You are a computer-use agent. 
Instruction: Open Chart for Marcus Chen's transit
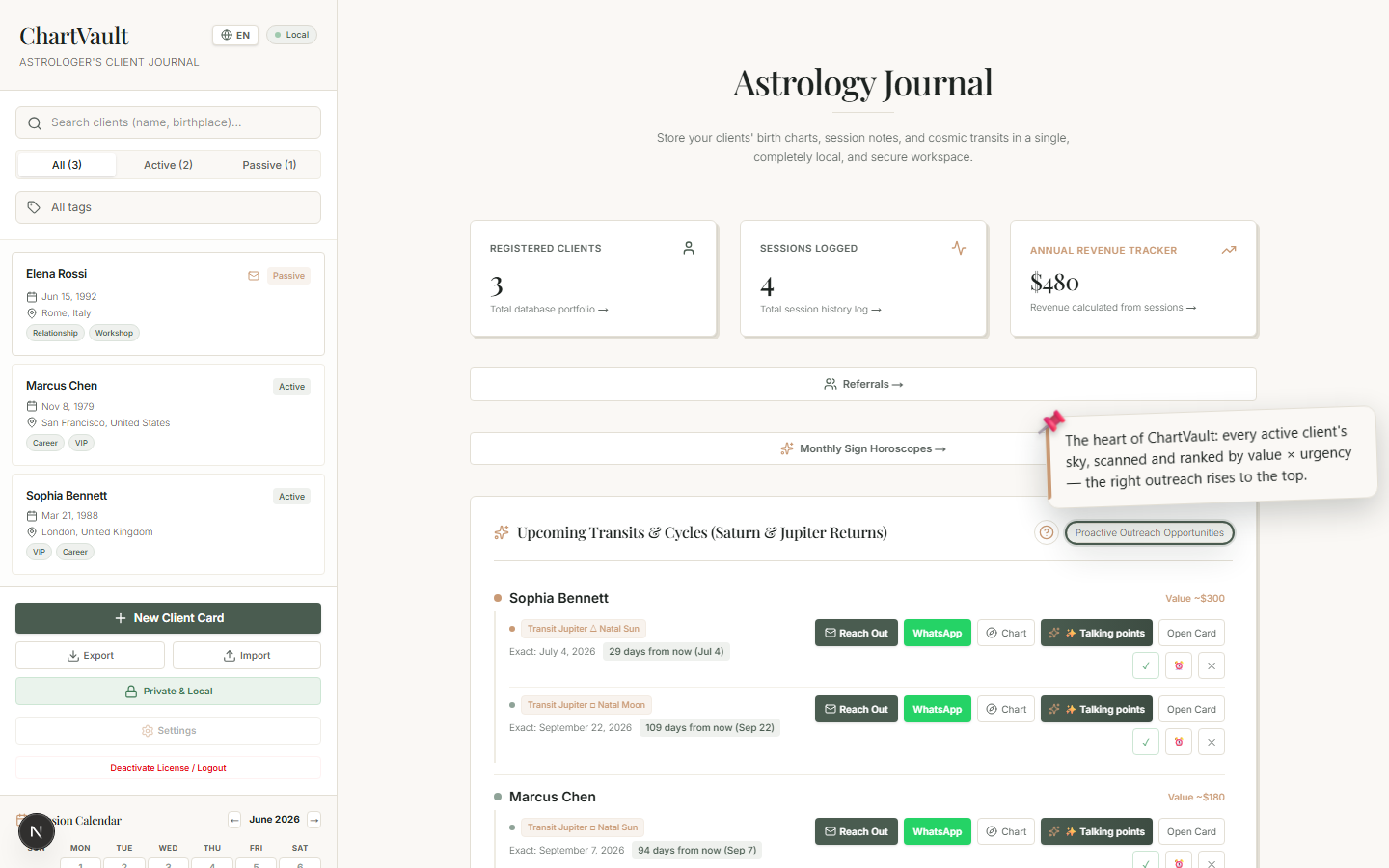click(x=1006, y=831)
